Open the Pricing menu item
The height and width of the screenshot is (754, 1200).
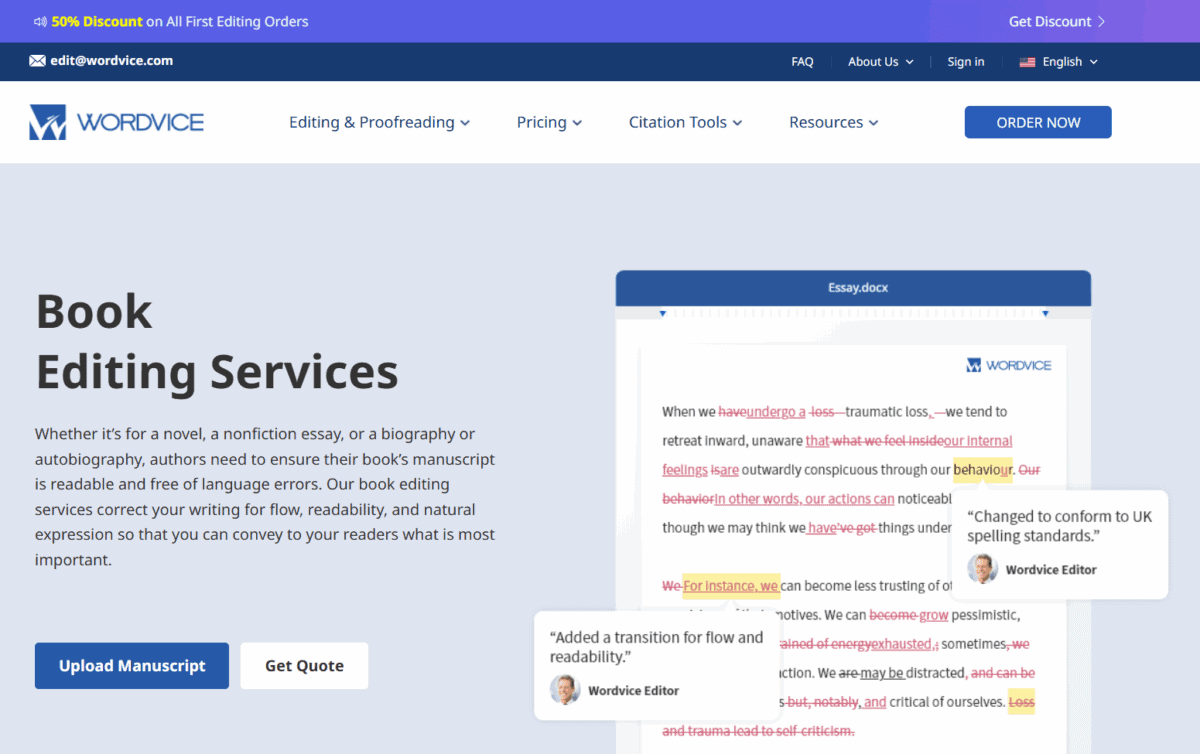pyautogui.click(x=548, y=122)
